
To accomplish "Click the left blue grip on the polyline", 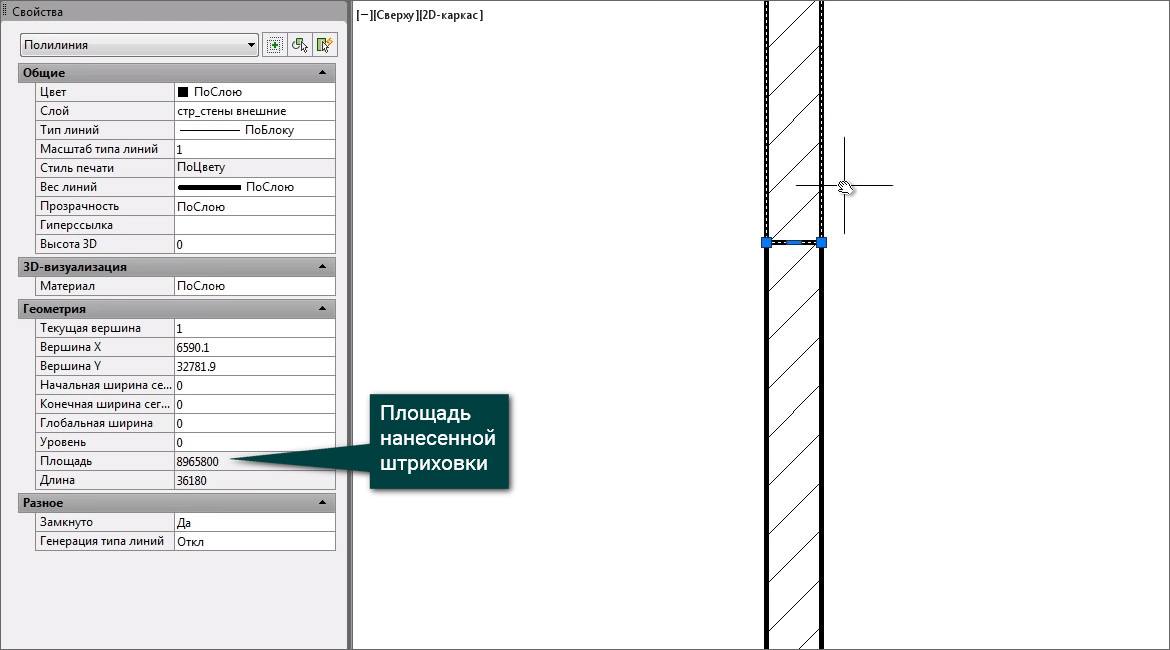I will [x=766, y=242].
